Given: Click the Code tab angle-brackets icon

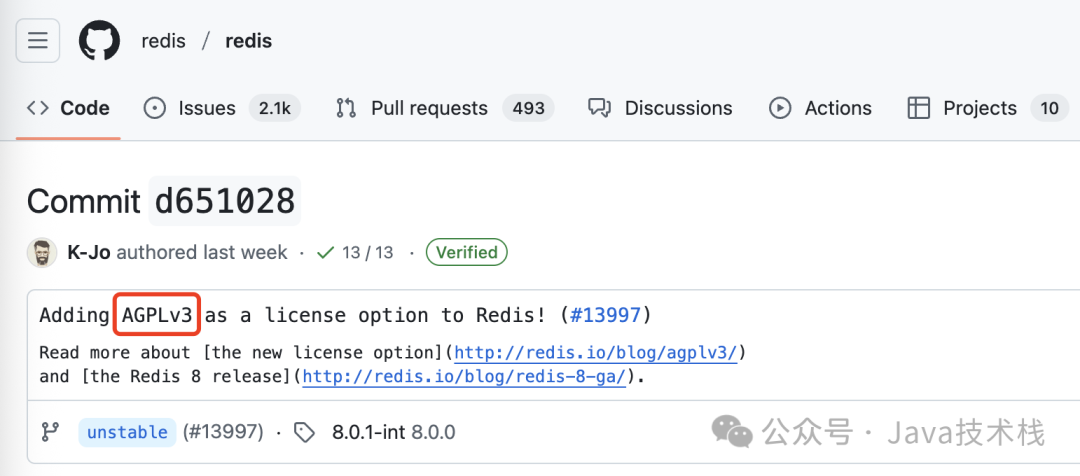Looking at the screenshot, I should [x=38, y=108].
